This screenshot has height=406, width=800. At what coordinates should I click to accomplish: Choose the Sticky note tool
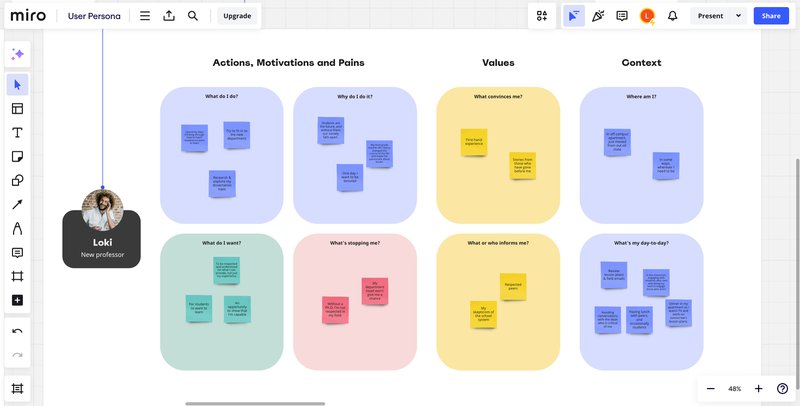18,157
